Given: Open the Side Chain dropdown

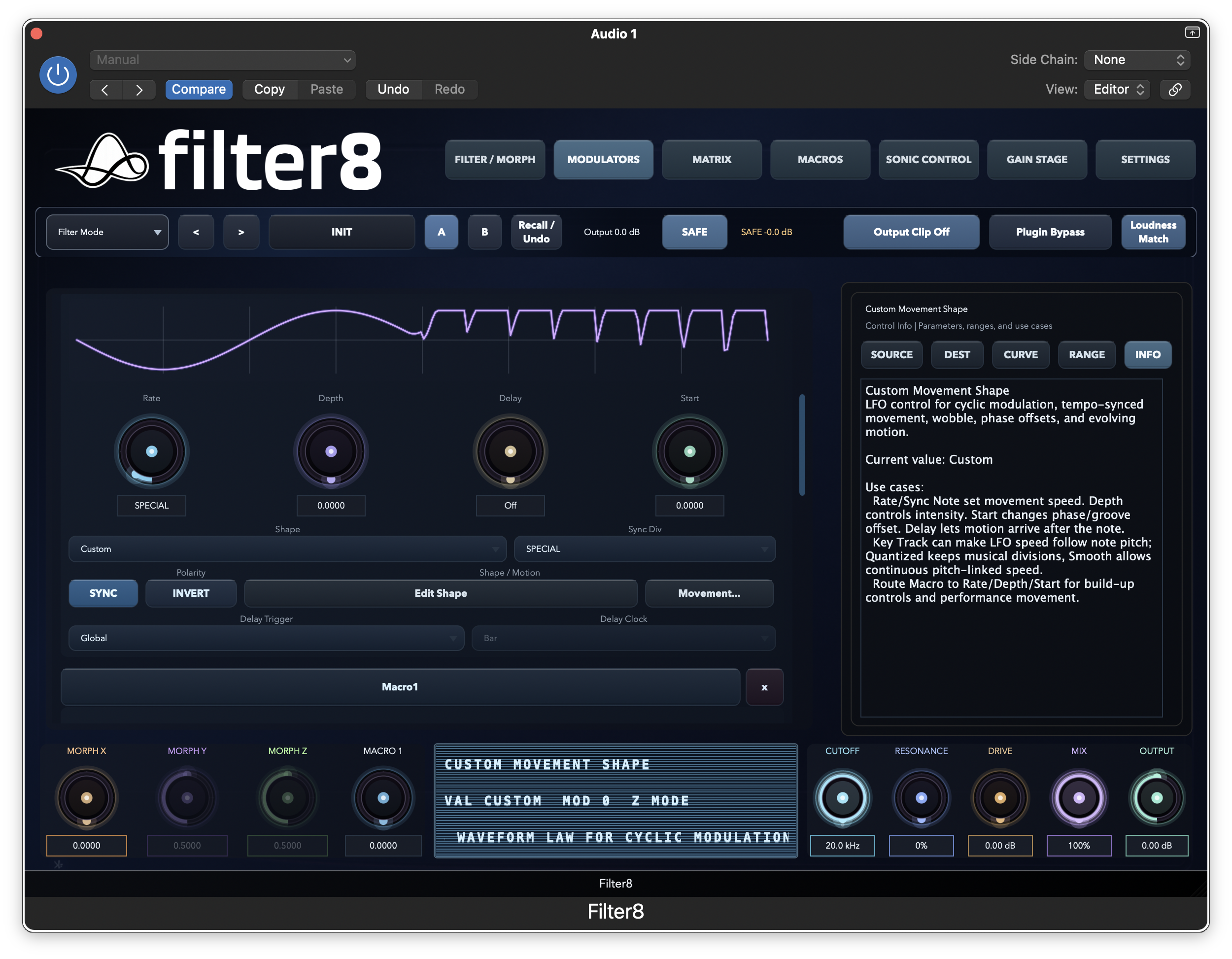Looking at the screenshot, I should [1137, 60].
